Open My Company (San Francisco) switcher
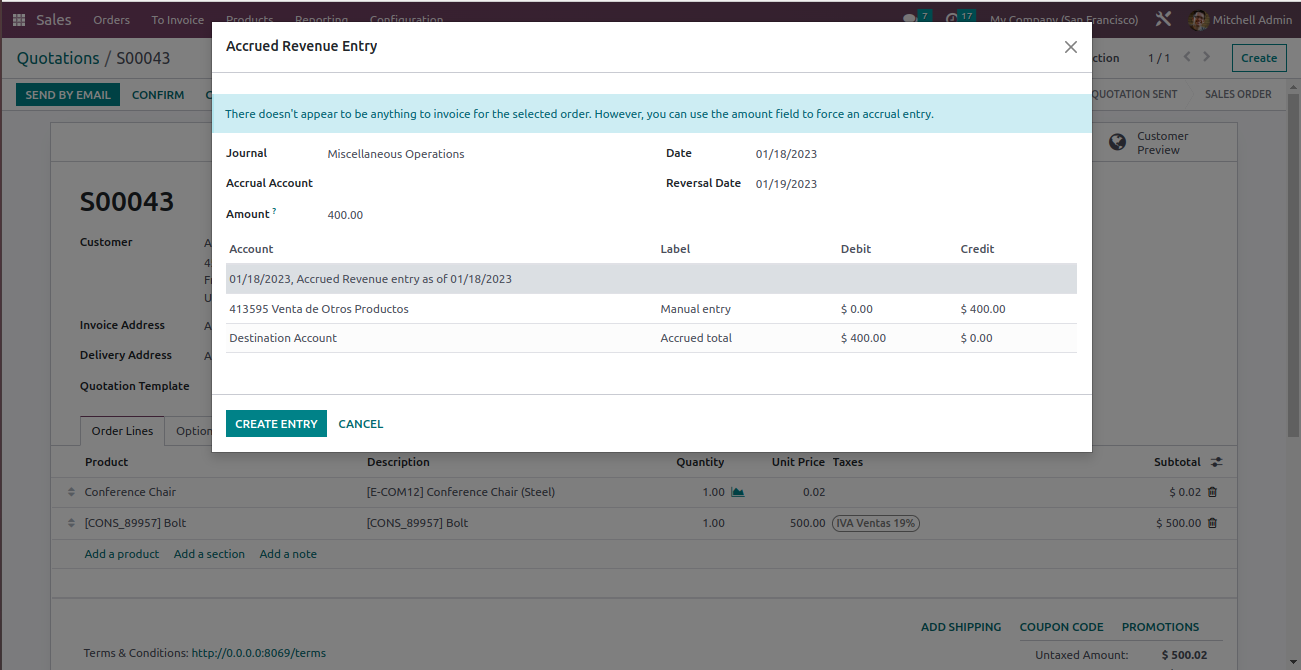The height and width of the screenshot is (670, 1301). 1064,20
